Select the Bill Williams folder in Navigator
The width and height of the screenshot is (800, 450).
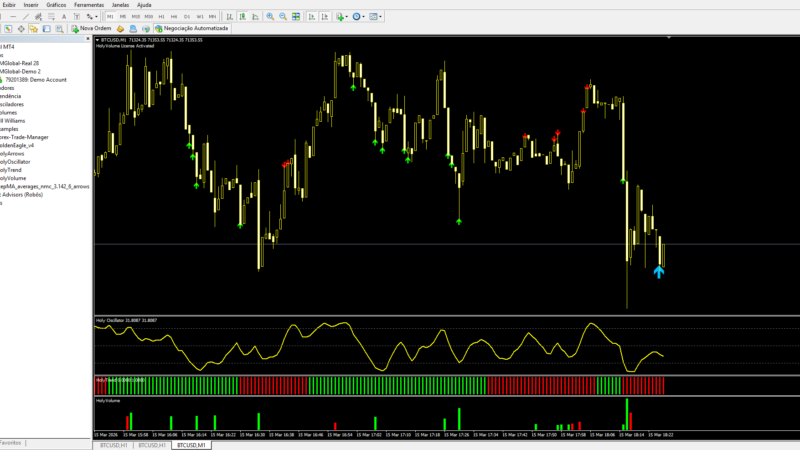[x=13, y=121]
